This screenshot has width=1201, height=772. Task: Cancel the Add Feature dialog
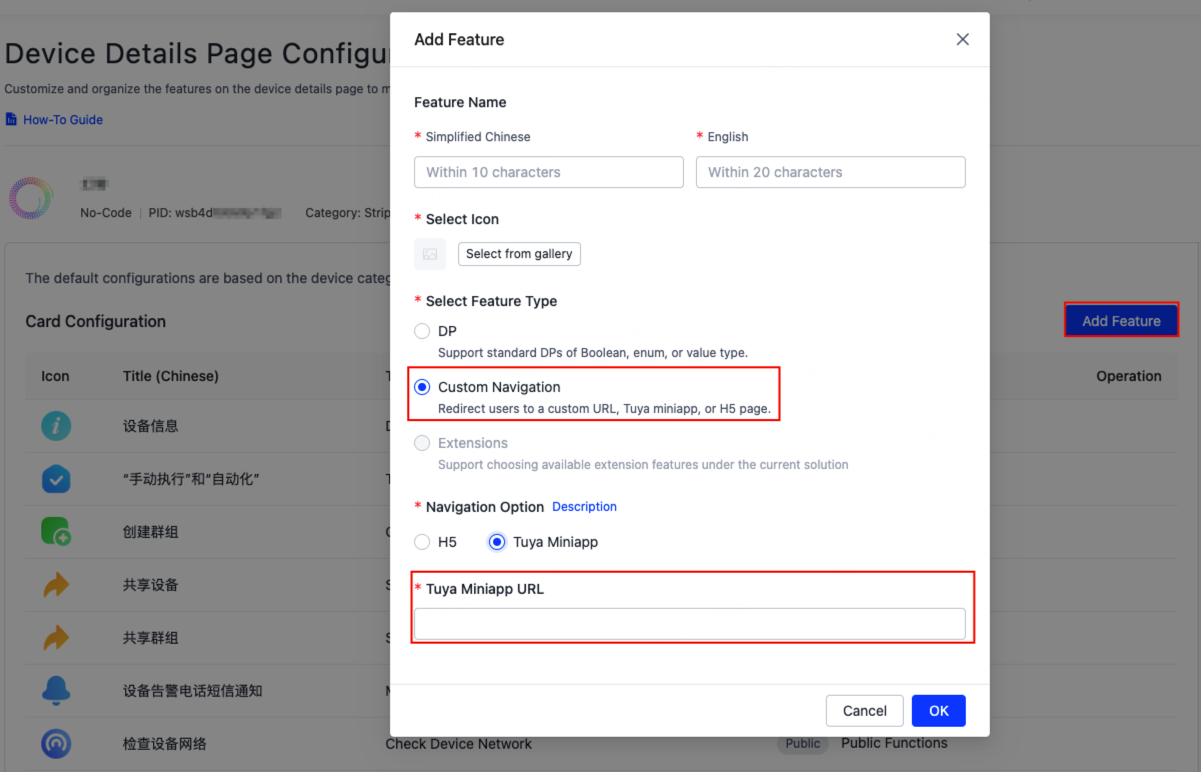(864, 711)
